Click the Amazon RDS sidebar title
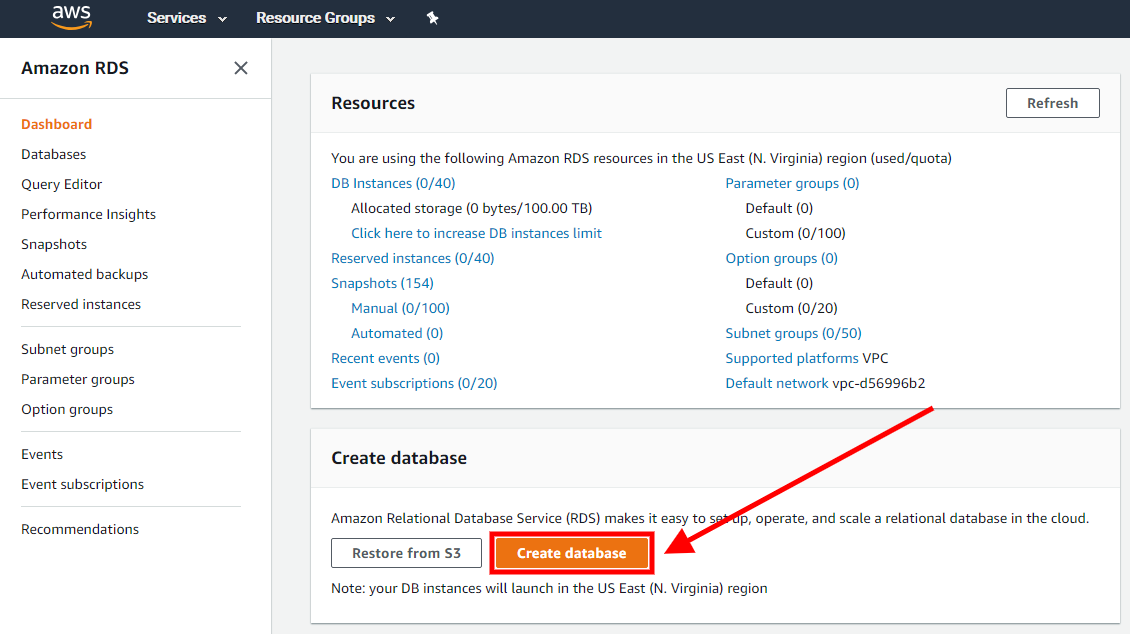Image resolution: width=1130 pixels, height=634 pixels. click(x=75, y=68)
